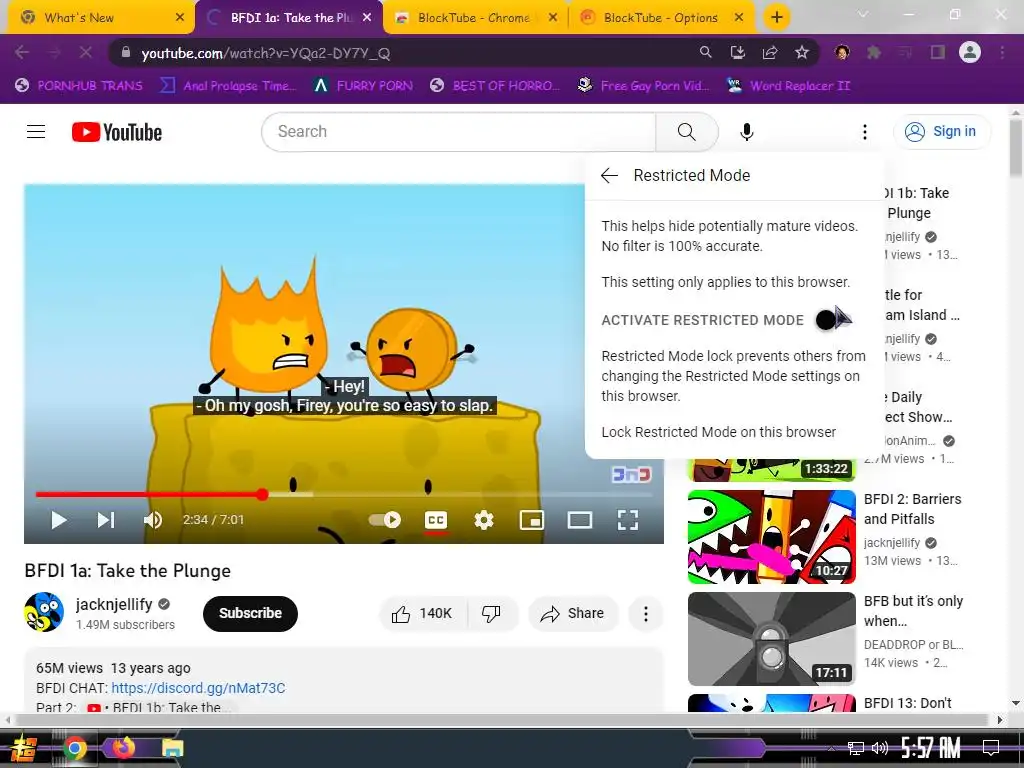This screenshot has width=1024, height=768.
Task: Switch to BlockTube - Options tab
Action: click(x=660, y=18)
